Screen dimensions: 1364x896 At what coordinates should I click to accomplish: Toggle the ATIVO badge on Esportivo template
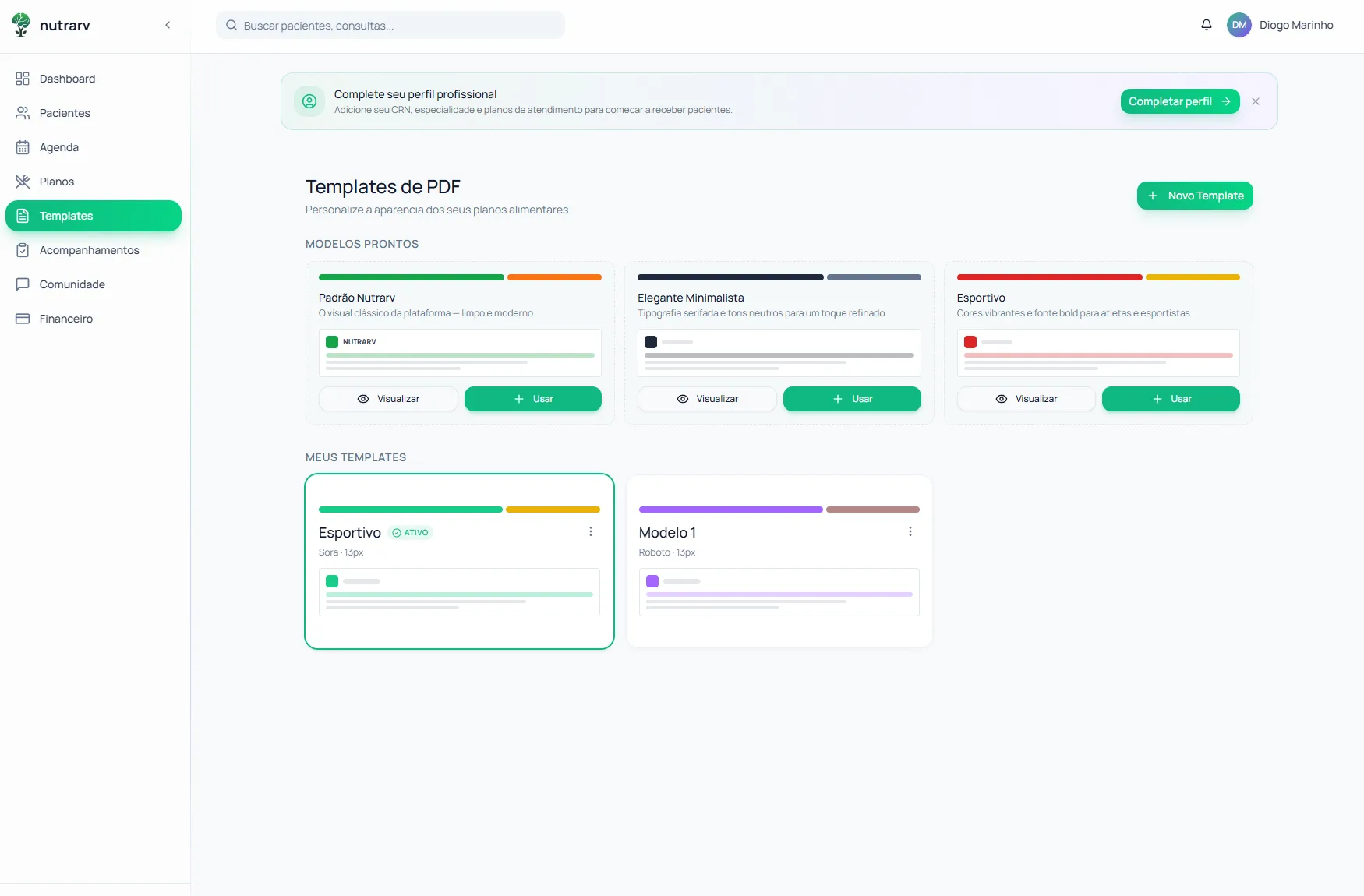click(411, 533)
